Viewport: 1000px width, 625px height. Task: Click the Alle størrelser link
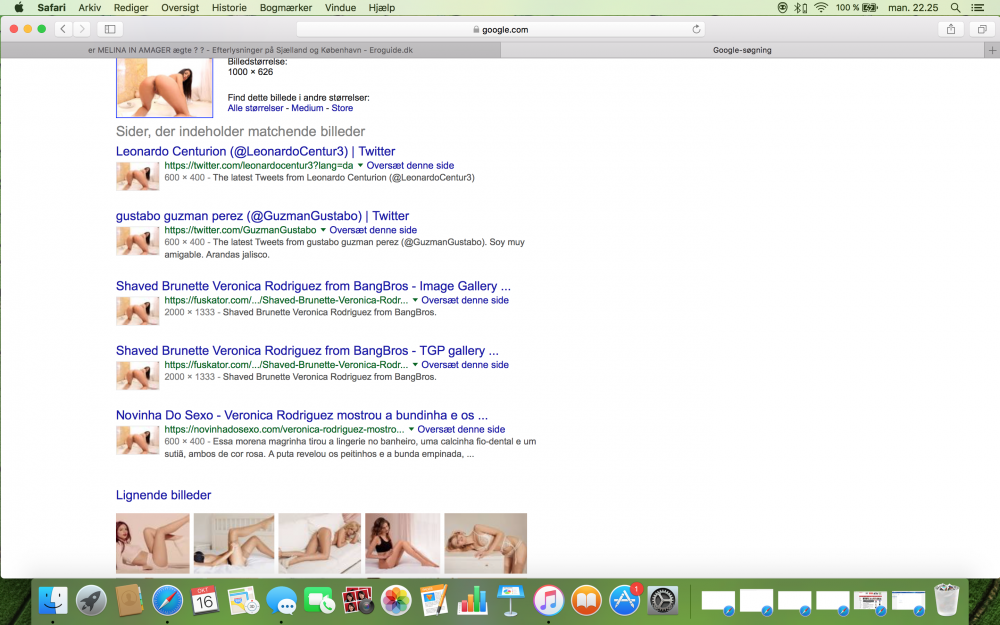[x=255, y=108]
